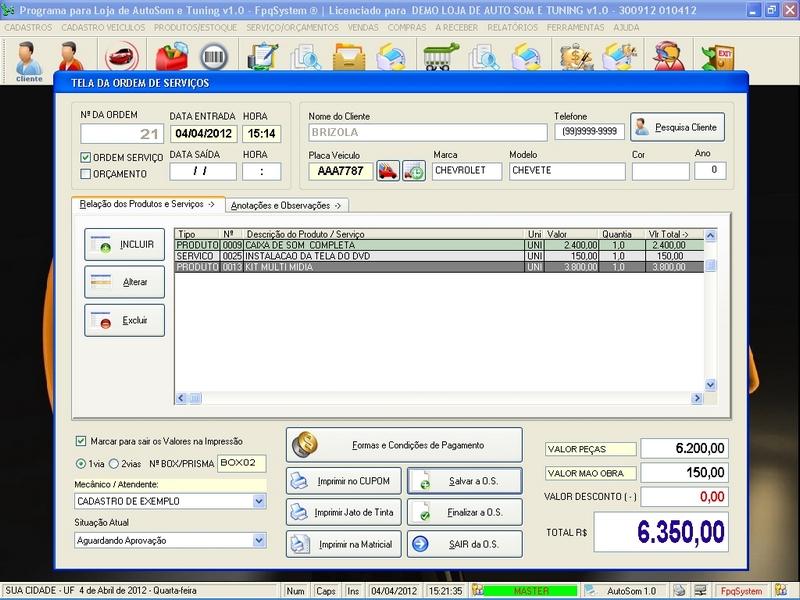Click the Pesquisa Cliente button

pos(676,128)
